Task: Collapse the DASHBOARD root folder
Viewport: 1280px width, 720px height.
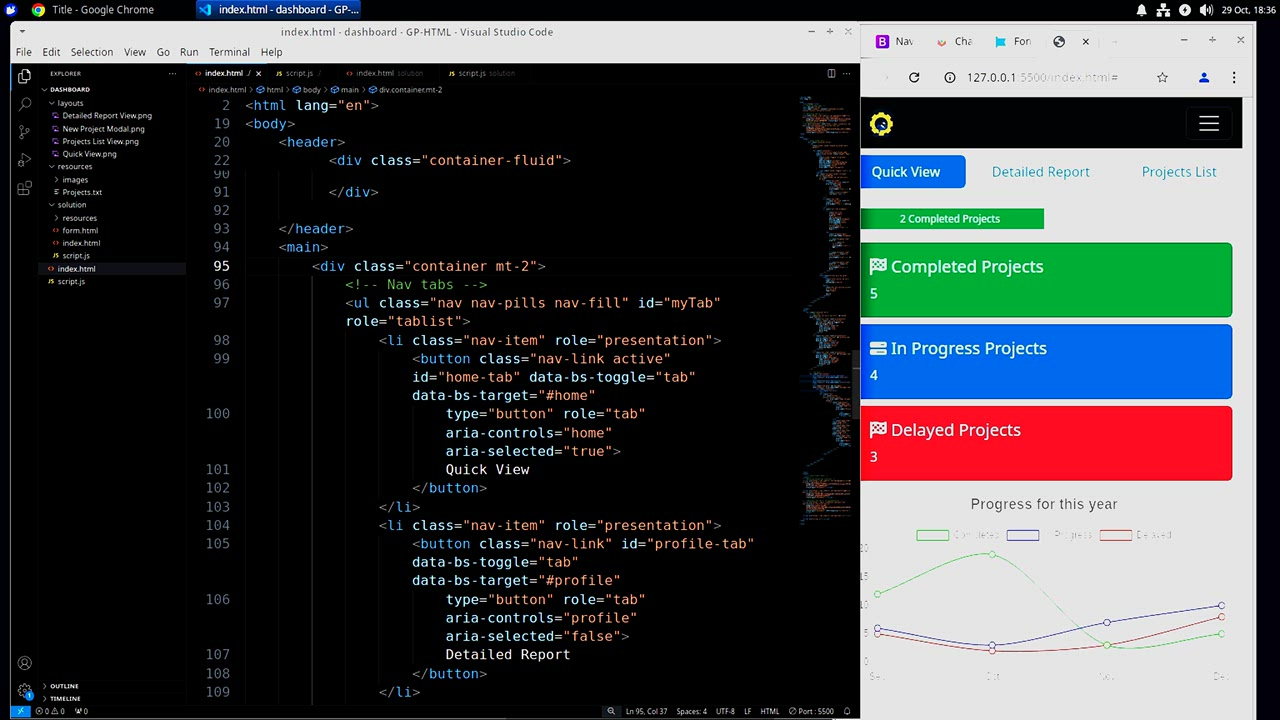Action: (69, 90)
